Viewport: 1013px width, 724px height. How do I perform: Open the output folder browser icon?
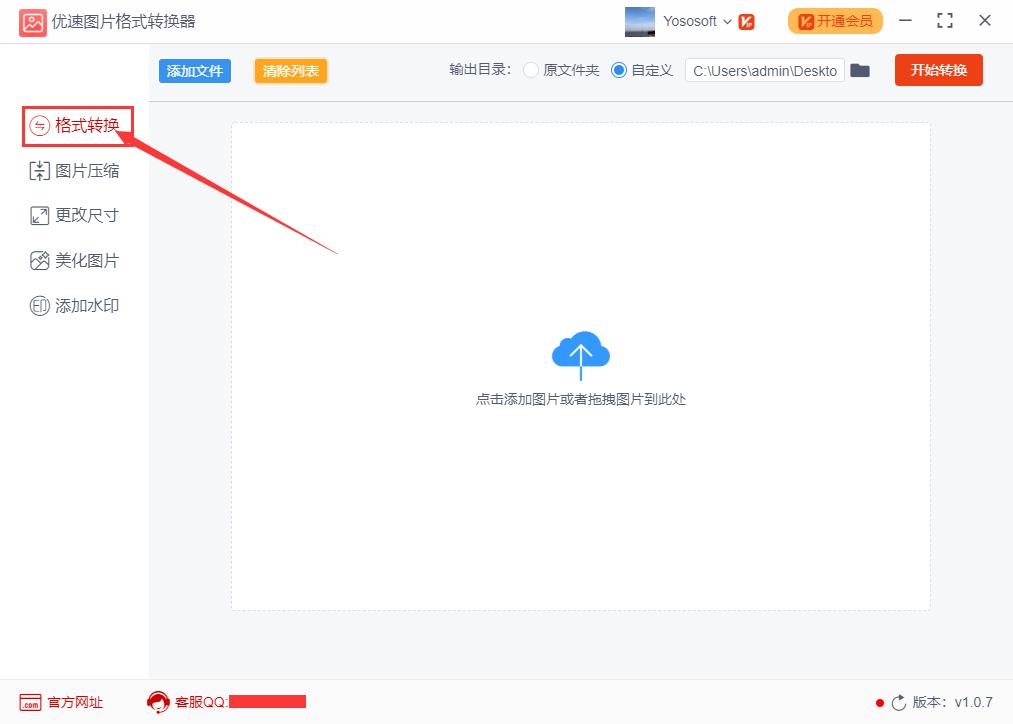coord(860,70)
